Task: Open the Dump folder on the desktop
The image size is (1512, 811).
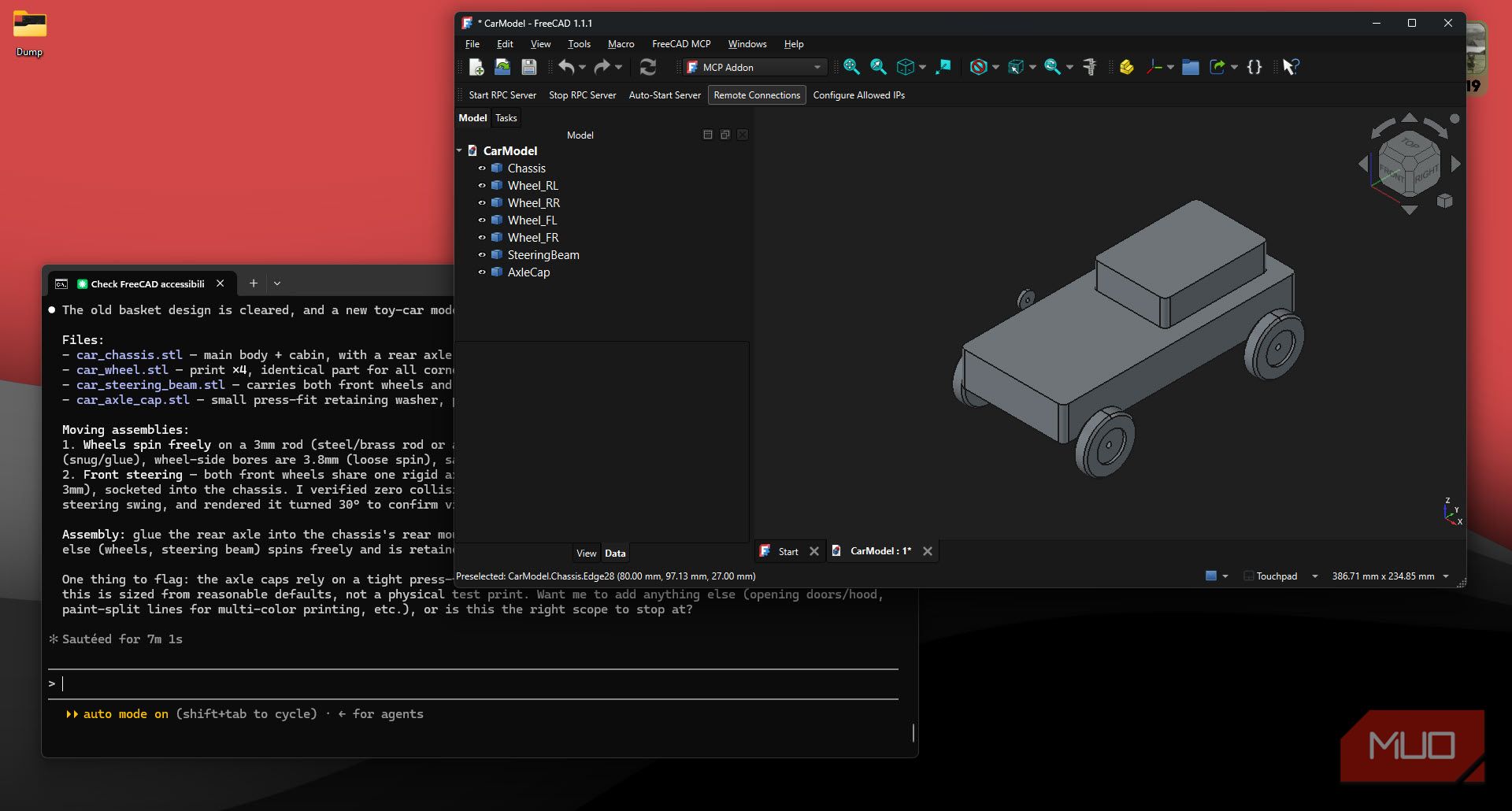Action: pyautogui.click(x=30, y=33)
